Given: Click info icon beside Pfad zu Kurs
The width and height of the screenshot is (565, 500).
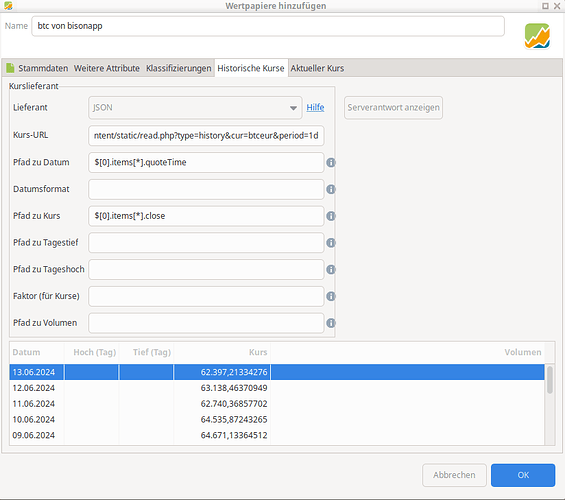Looking at the screenshot, I should pyautogui.click(x=331, y=216).
